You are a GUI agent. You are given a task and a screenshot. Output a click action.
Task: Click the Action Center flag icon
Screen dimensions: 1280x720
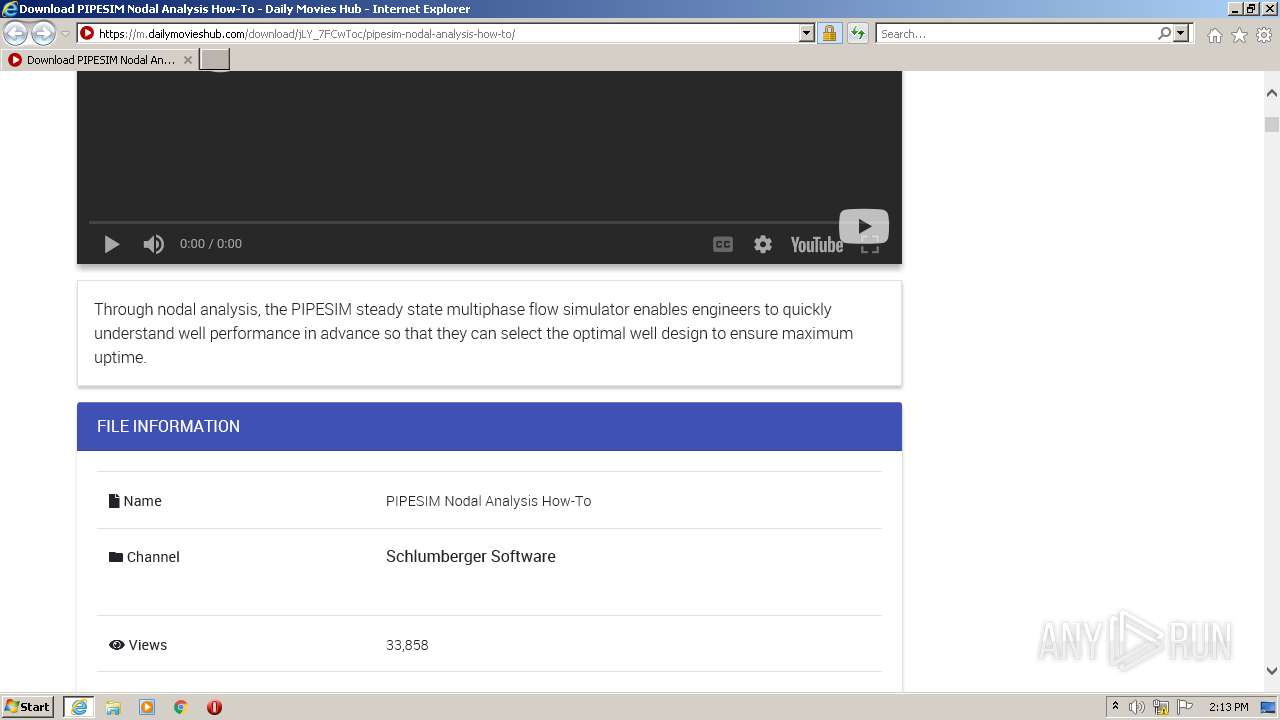pyautogui.click(x=1185, y=707)
